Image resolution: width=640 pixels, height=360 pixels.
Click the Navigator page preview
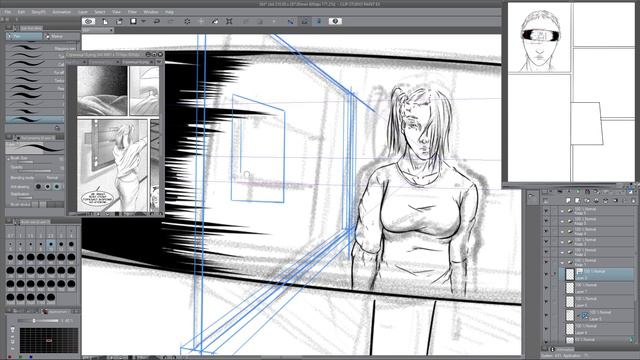(571, 92)
